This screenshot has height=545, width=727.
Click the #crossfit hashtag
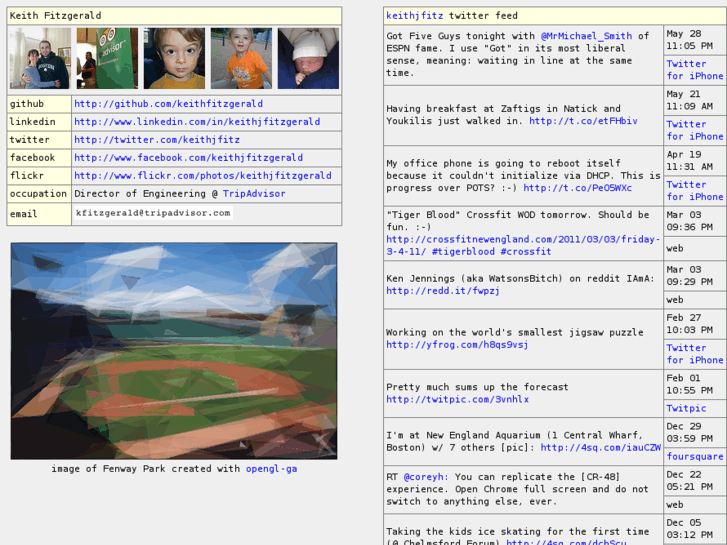point(526,252)
